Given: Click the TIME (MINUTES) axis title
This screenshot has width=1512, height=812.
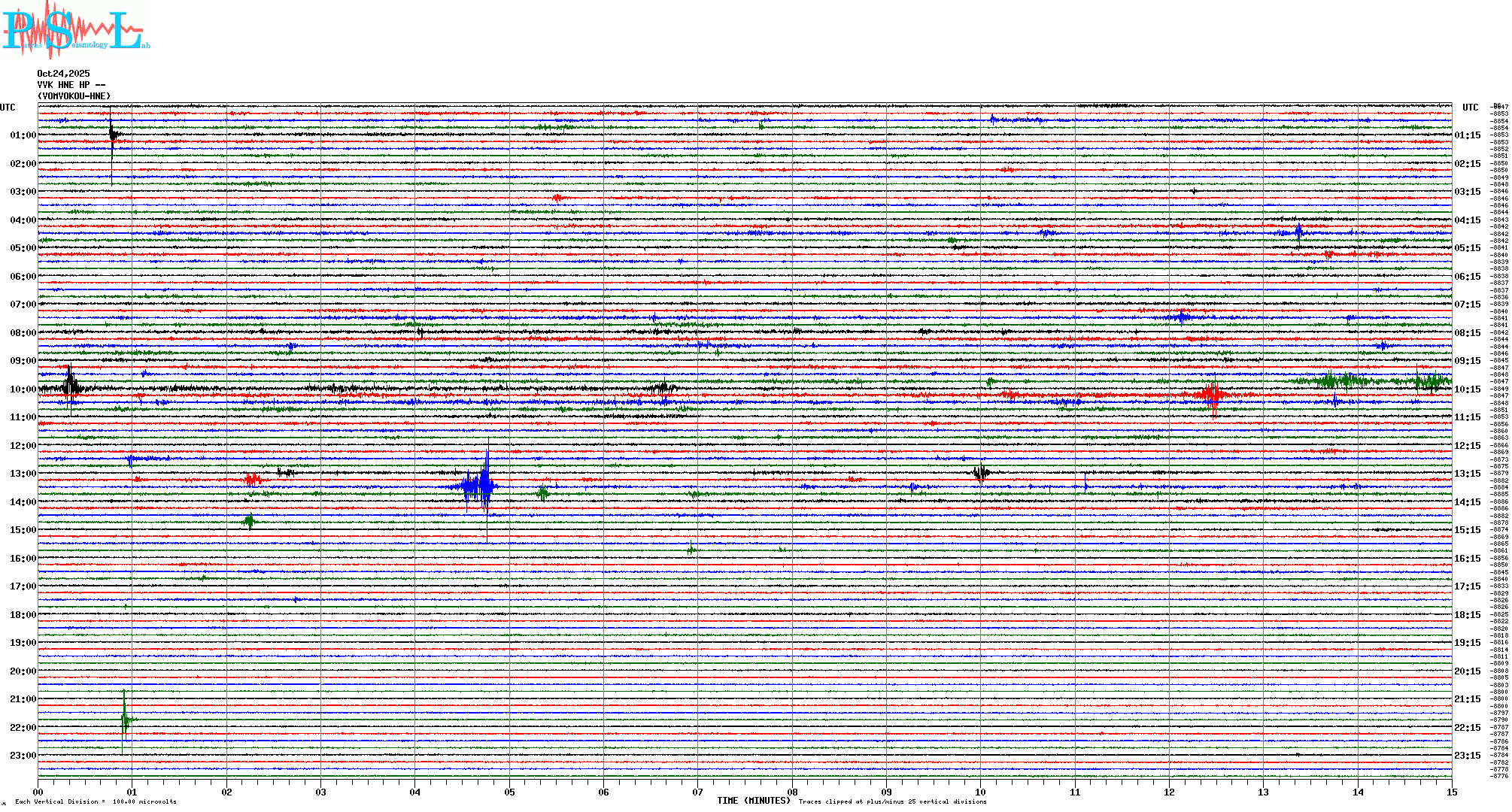Looking at the screenshot, I should coord(754,801).
